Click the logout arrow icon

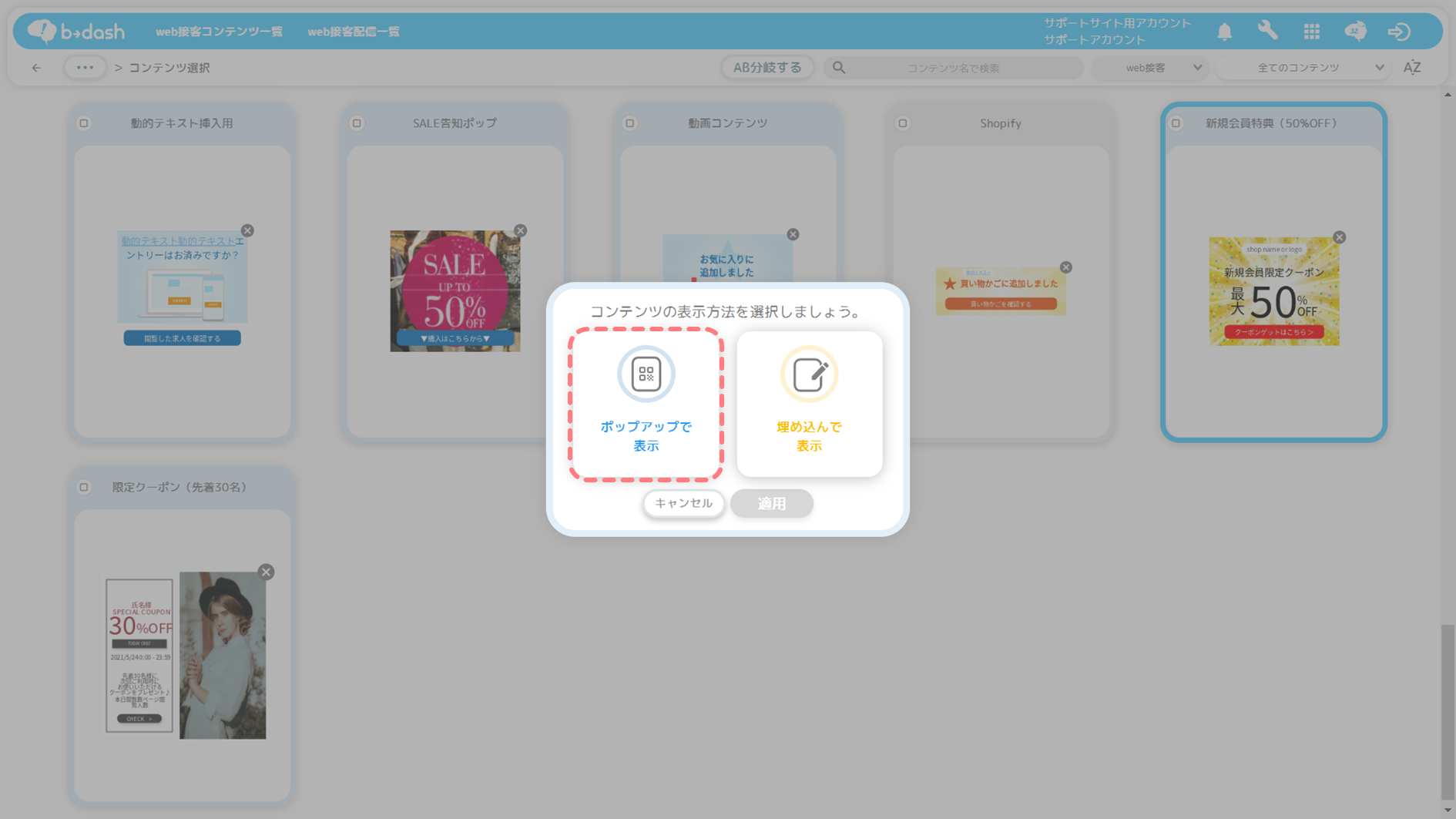click(1399, 32)
